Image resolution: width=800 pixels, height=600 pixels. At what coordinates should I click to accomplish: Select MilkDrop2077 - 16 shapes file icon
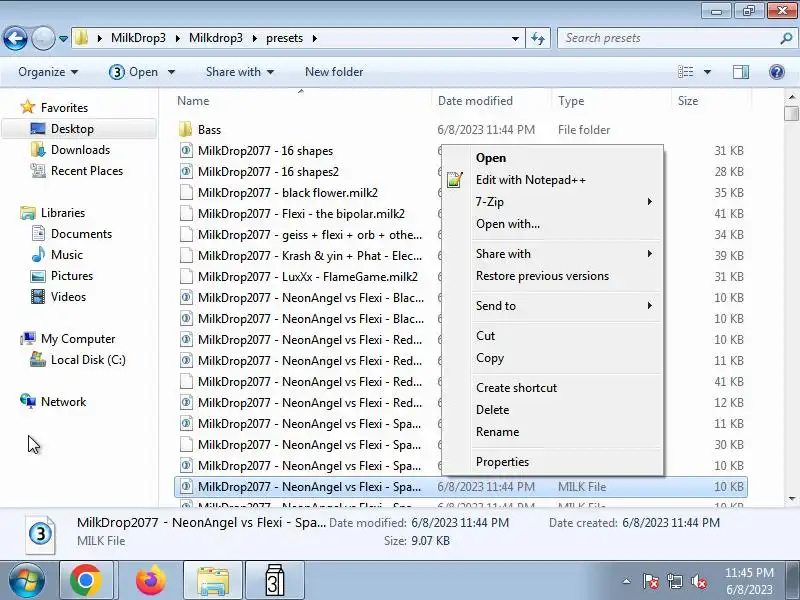click(x=186, y=151)
